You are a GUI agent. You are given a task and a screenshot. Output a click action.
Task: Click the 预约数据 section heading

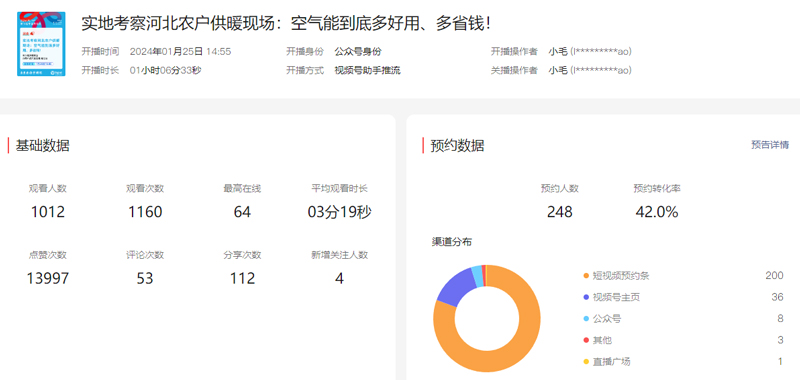pyautogui.click(x=457, y=145)
